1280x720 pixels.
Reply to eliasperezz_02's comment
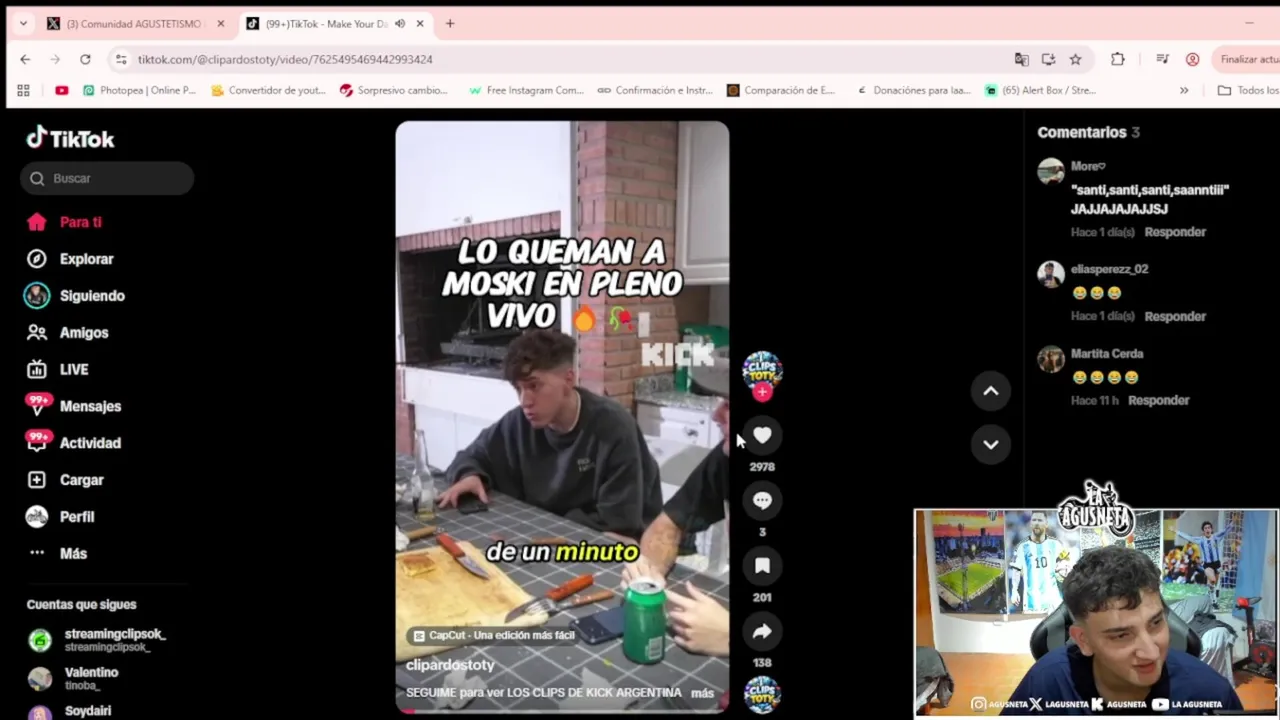point(1175,316)
